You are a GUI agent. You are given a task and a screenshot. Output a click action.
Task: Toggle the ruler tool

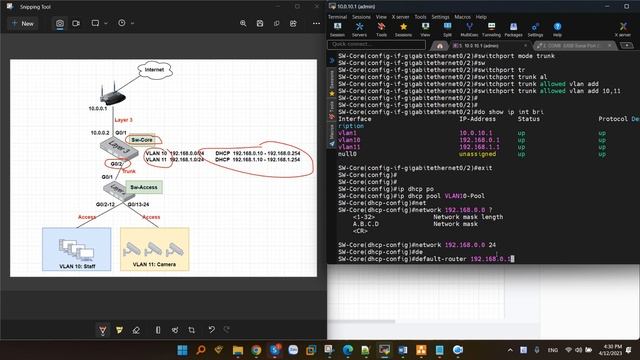pyautogui.click(x=158, y=330)
